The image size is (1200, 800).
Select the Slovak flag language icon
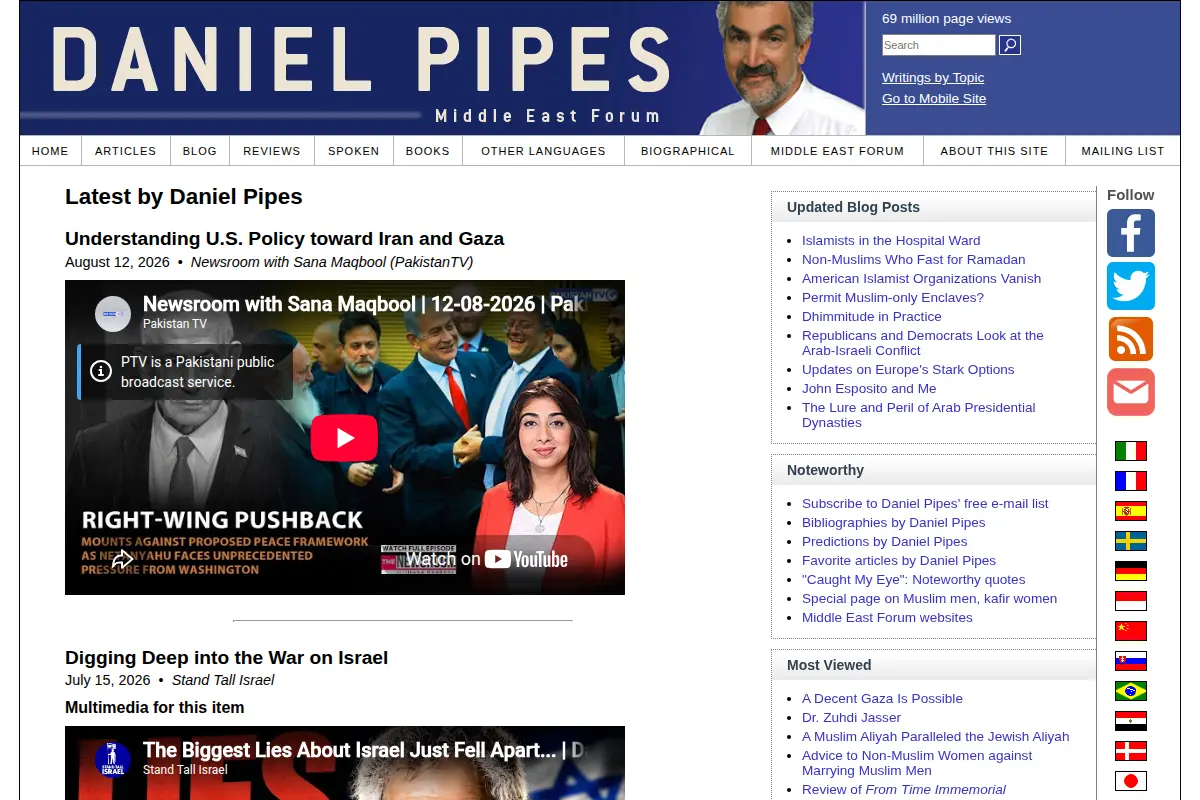[x=1131, y=661]
